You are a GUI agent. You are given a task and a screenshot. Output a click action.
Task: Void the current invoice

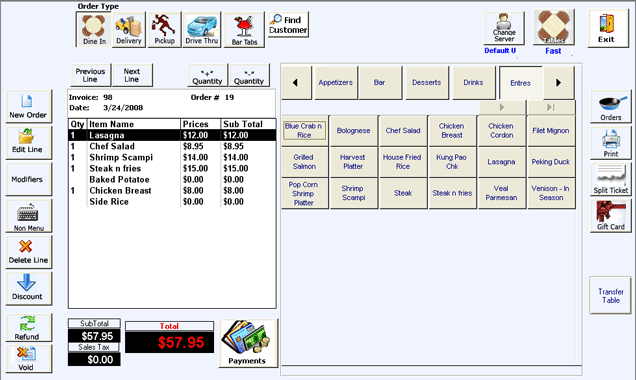[x=28, y=359]
